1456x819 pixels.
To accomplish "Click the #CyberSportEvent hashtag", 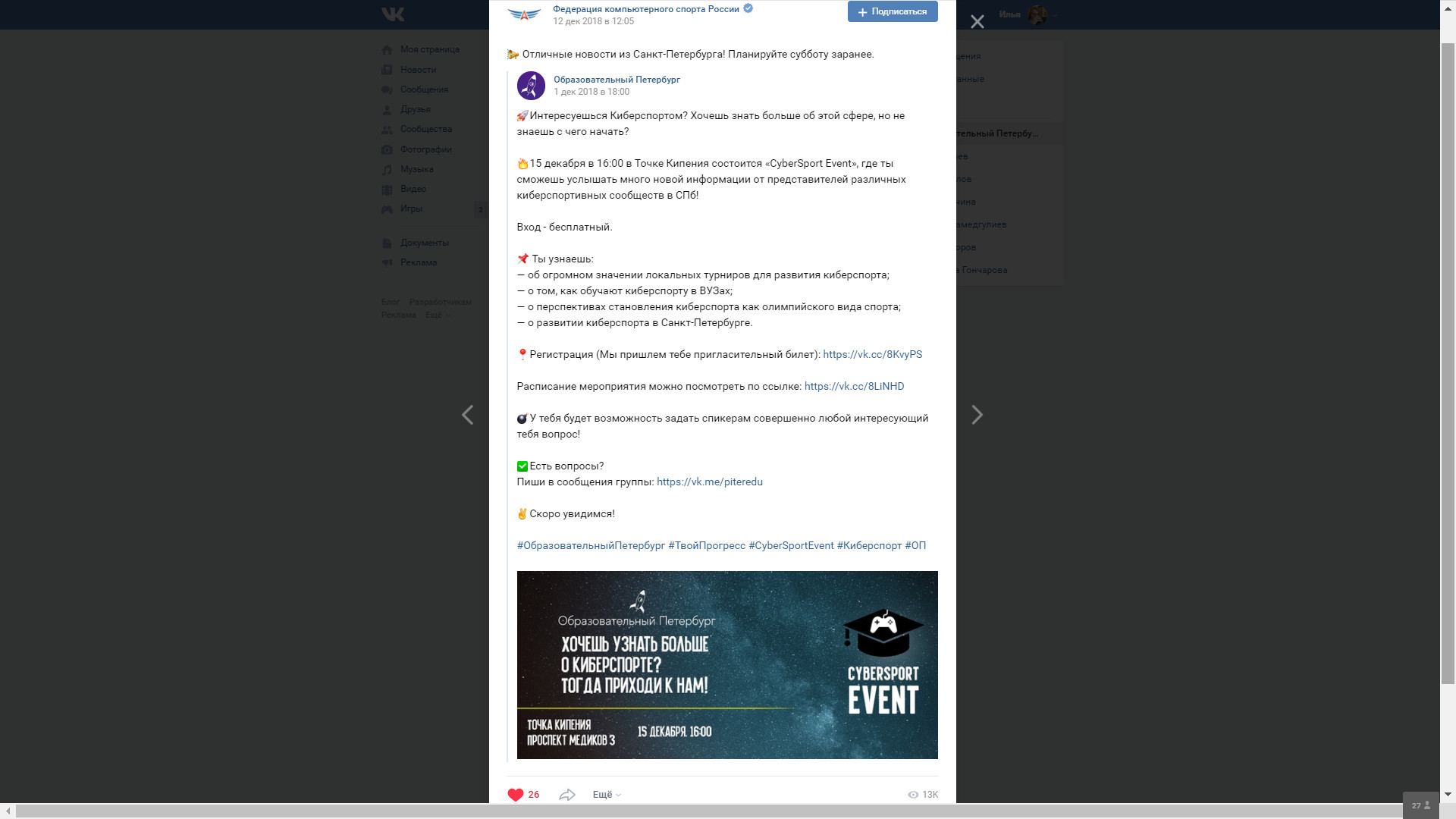I will (791, 545).
